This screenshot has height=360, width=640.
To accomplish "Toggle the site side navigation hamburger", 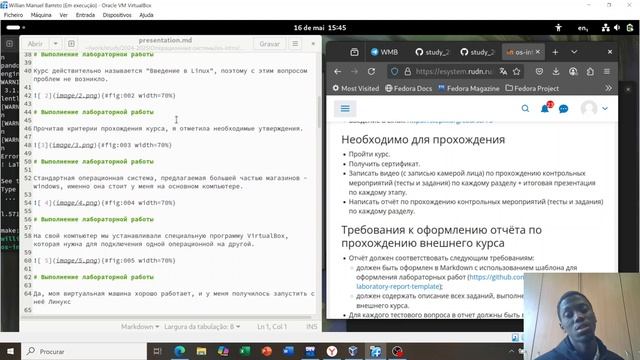I will tap(345, 108).
